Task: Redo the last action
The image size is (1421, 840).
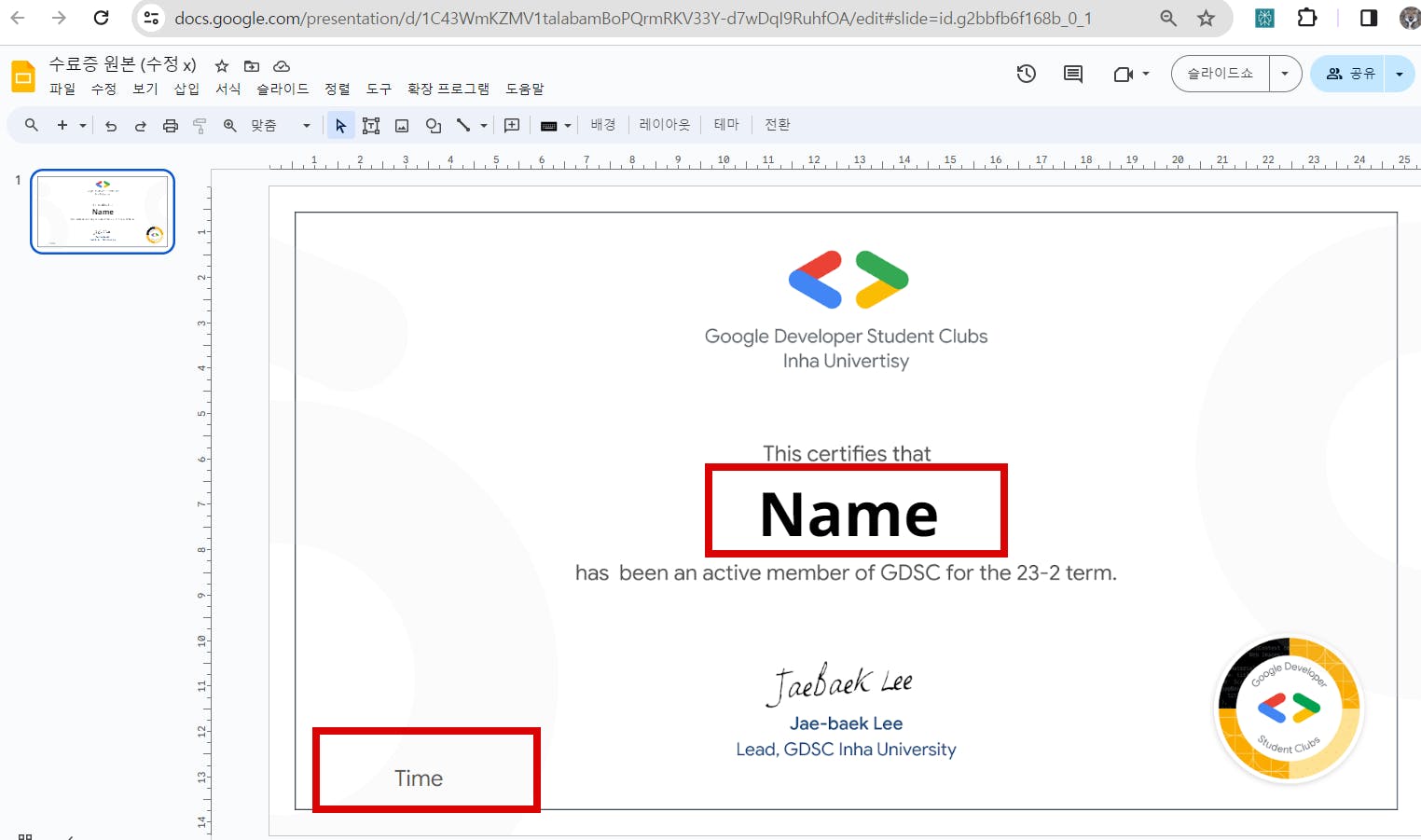Action: tap(141, 126)
